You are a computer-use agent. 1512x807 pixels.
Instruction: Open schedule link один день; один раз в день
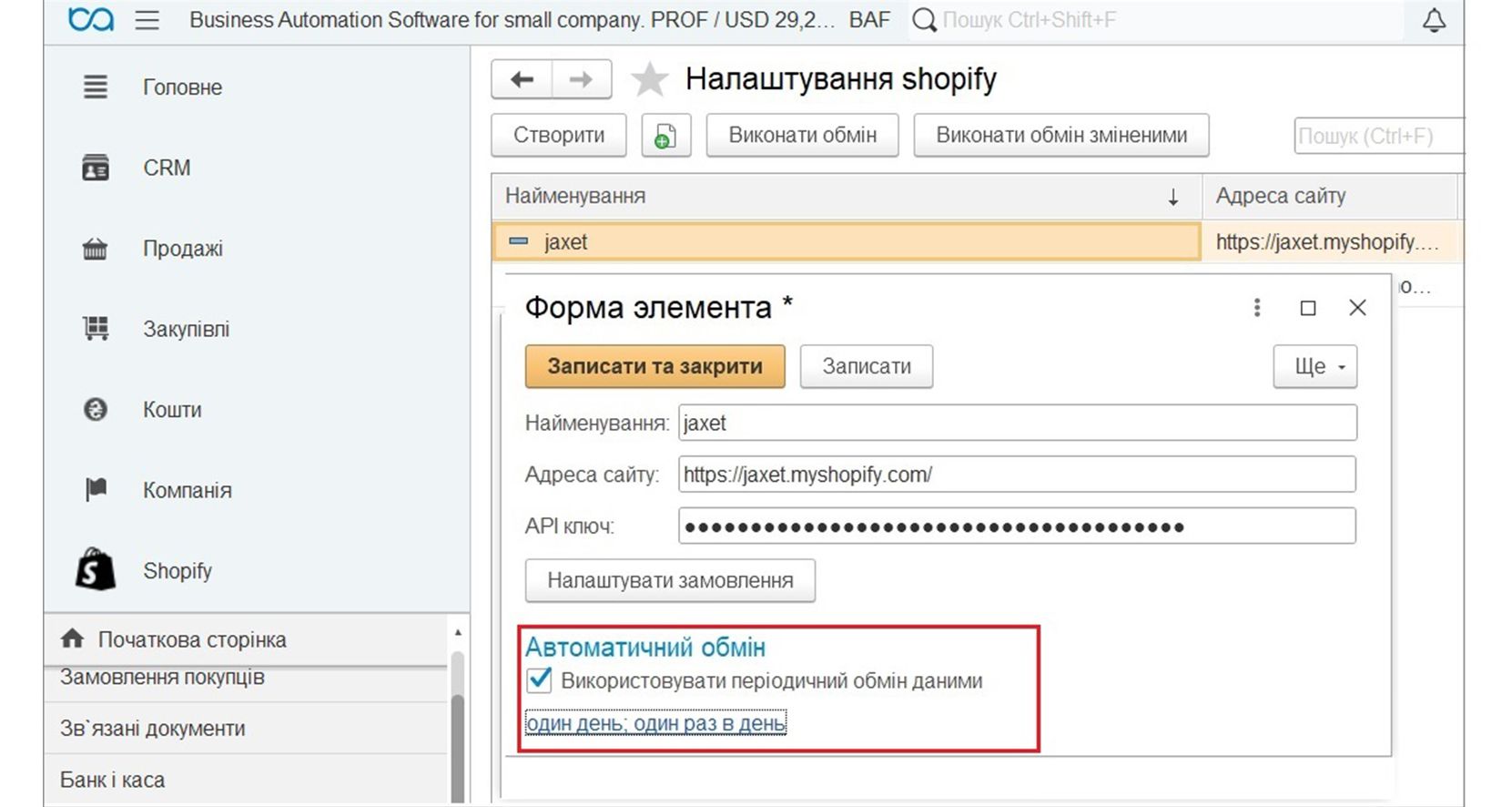[x=655, y=723]
